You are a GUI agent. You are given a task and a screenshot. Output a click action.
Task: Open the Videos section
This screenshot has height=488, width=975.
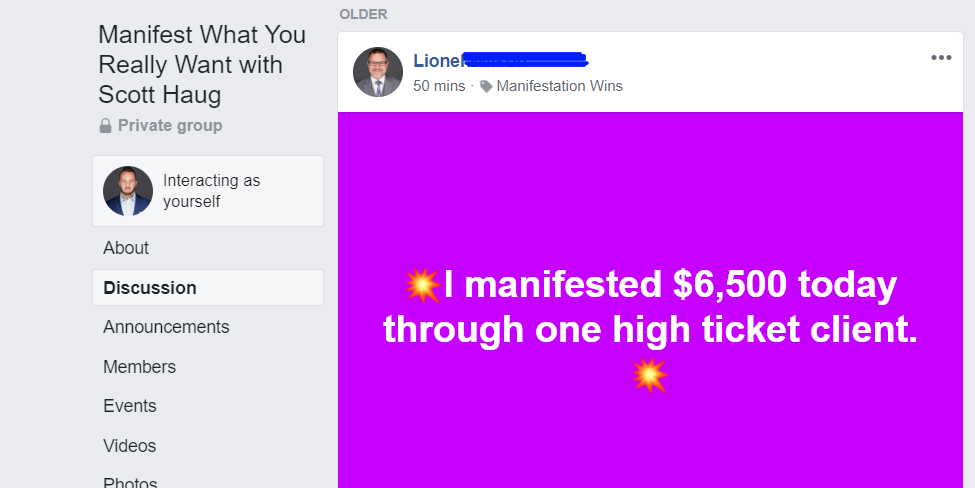tap(130, 446)
